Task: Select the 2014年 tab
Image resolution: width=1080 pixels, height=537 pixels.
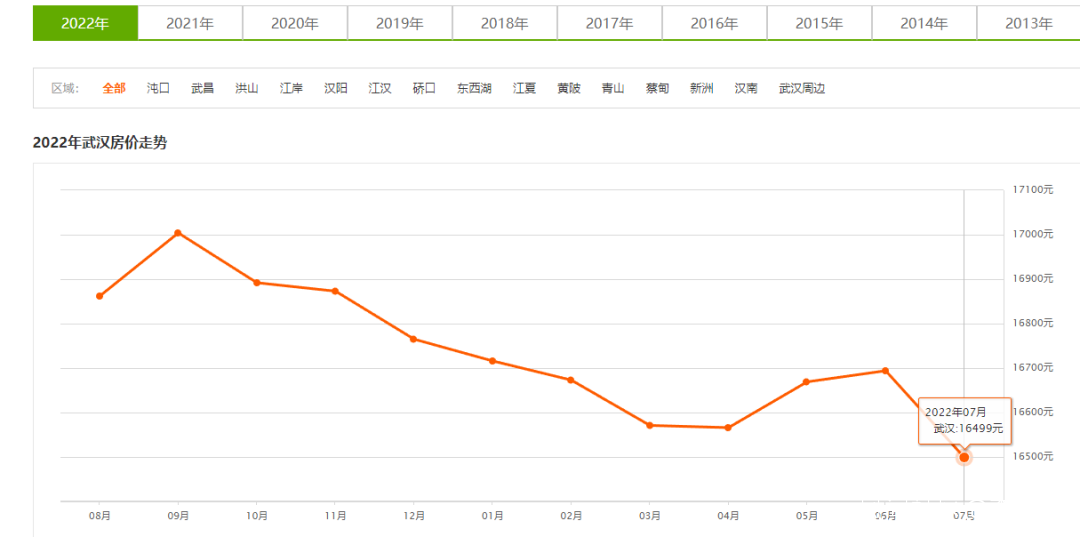Action: click(924, 23)
